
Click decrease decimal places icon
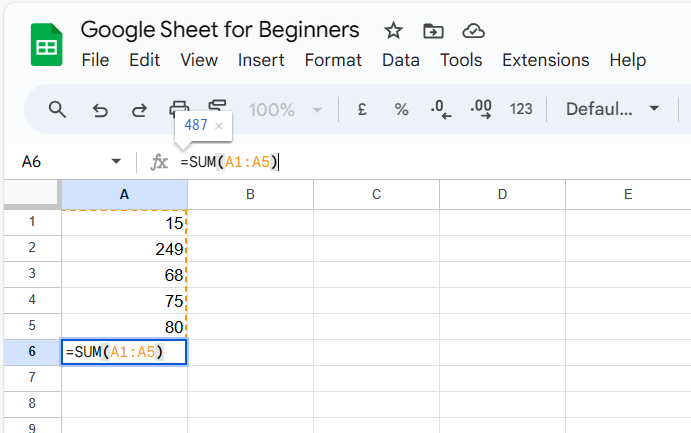point(441,109)
